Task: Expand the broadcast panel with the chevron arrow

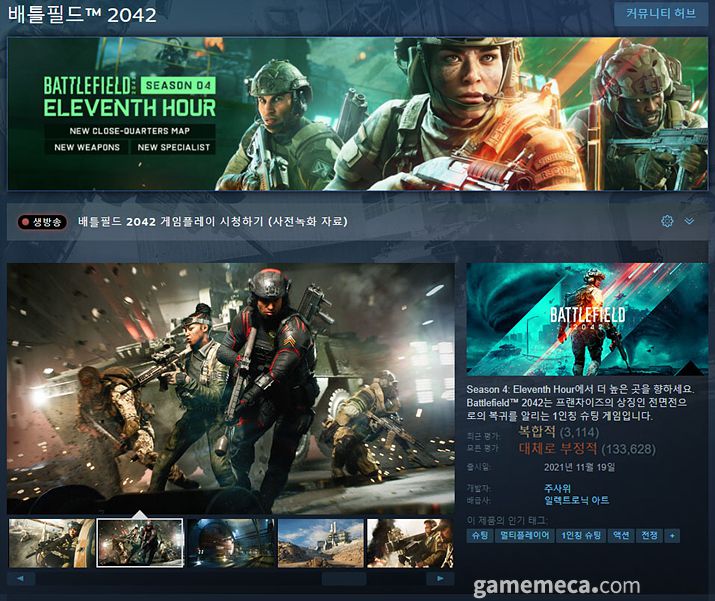Action: tap(689, 221)
